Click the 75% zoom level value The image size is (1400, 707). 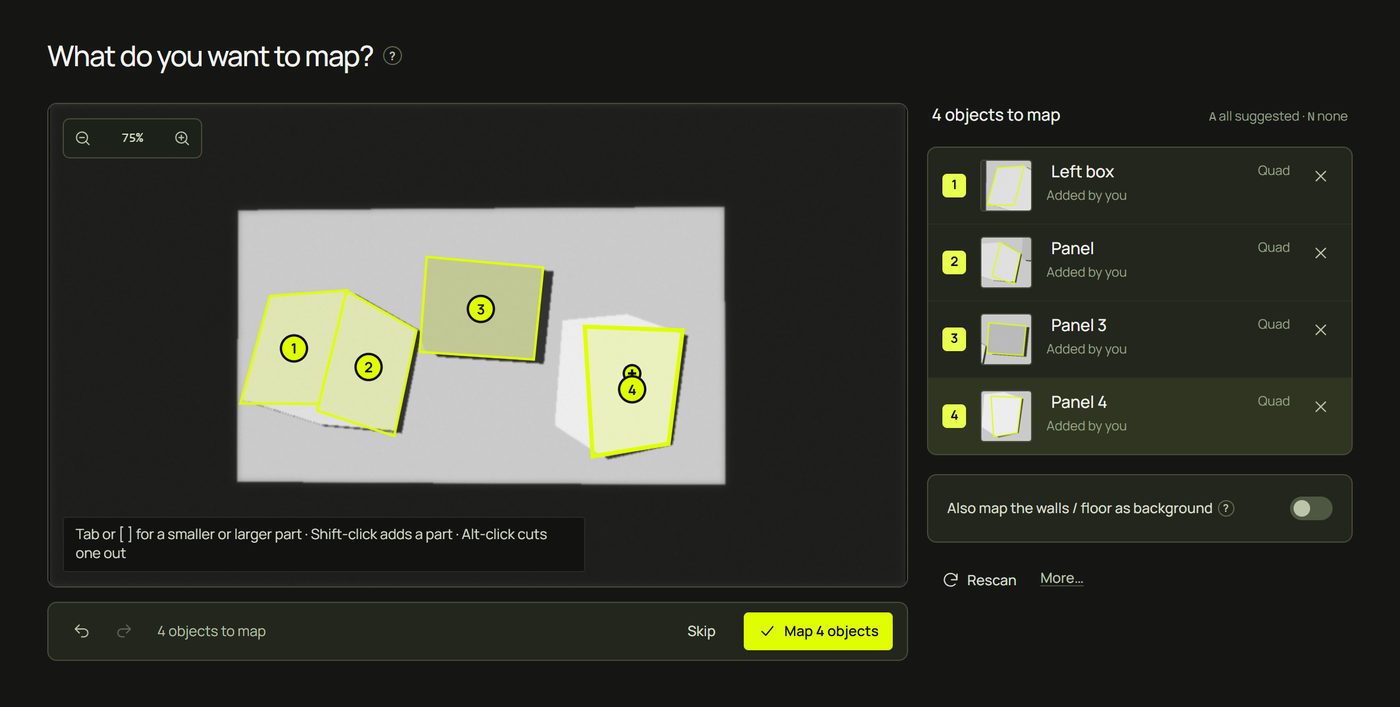[x=133, y=138]
